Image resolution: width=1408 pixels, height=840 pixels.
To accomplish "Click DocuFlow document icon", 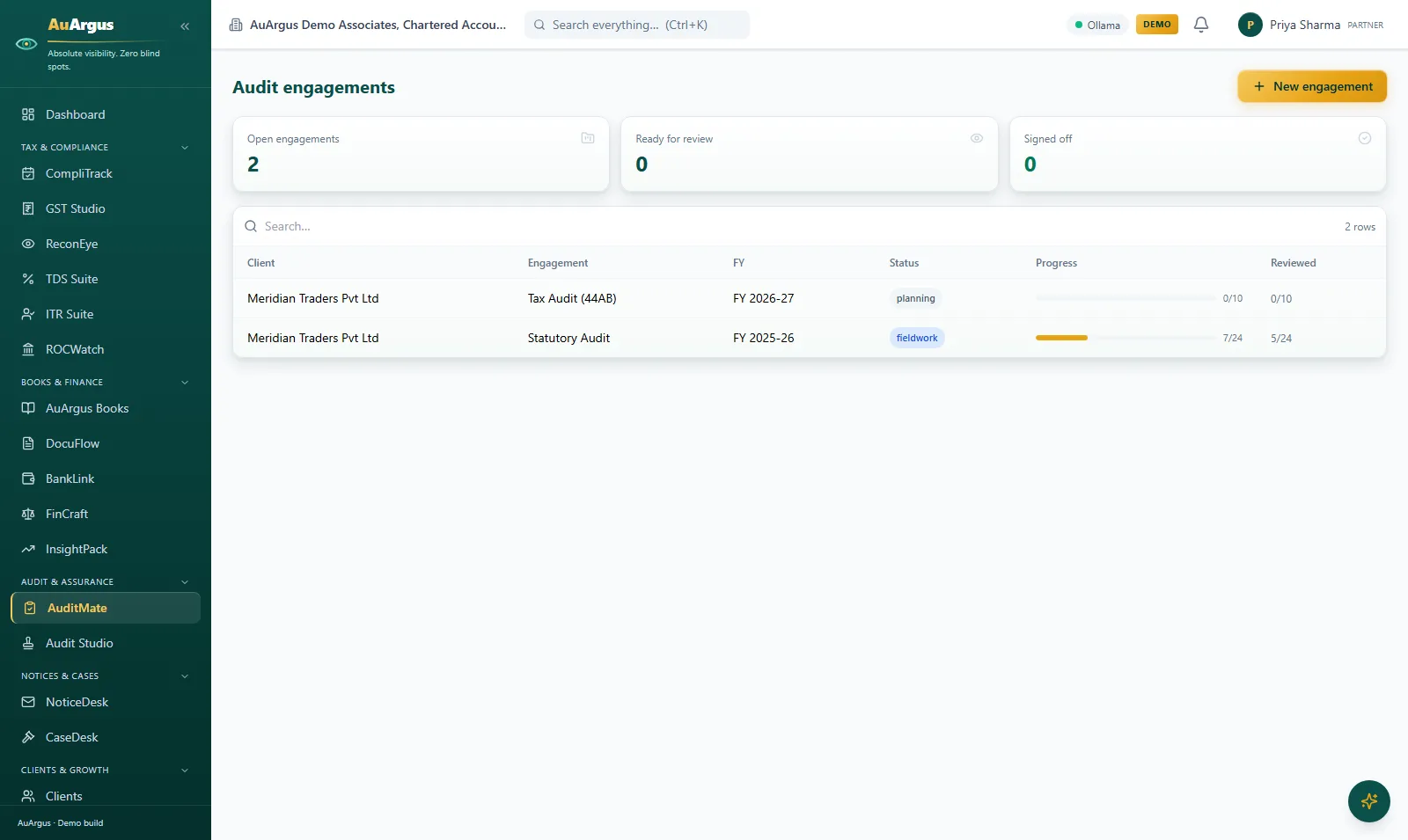I will coord(28,443).
